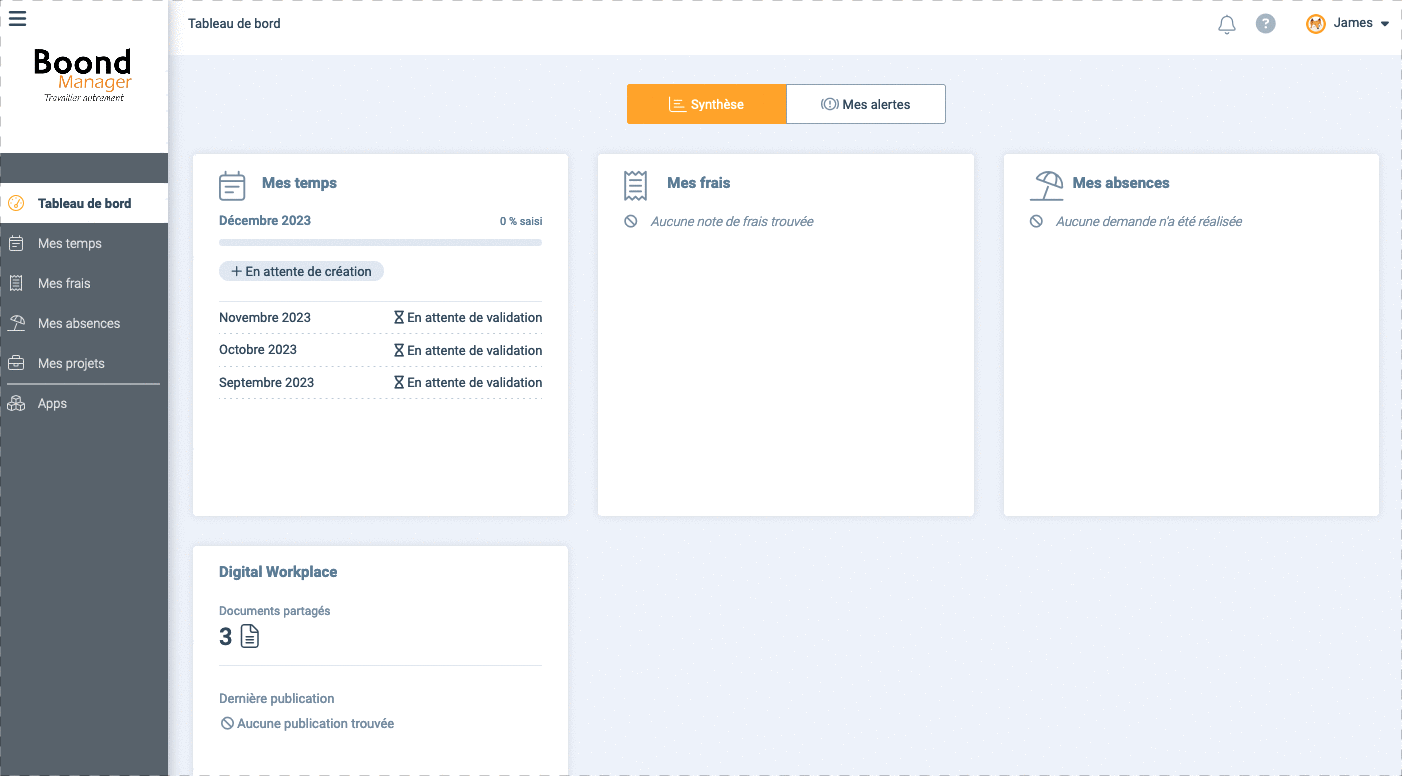Click Aucune publication trouvée message
The width and height of the screenshot is (1402, 776).
(x=315, y=723)
